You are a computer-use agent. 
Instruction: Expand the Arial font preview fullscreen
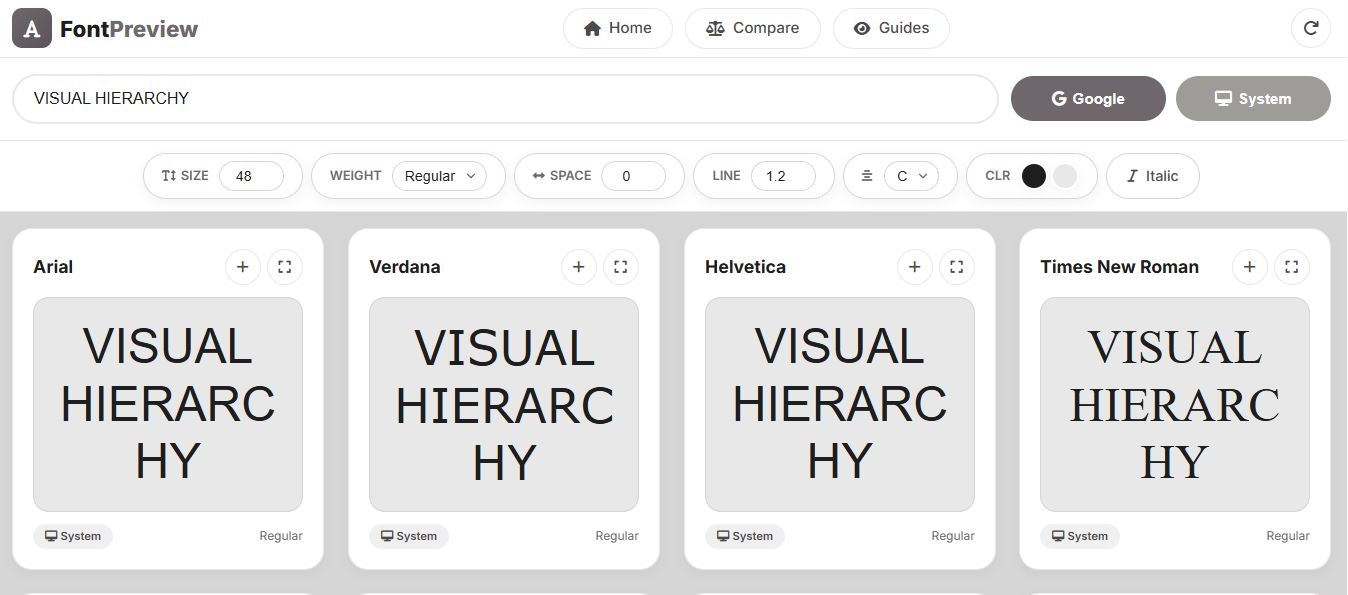tap(285, 267)
